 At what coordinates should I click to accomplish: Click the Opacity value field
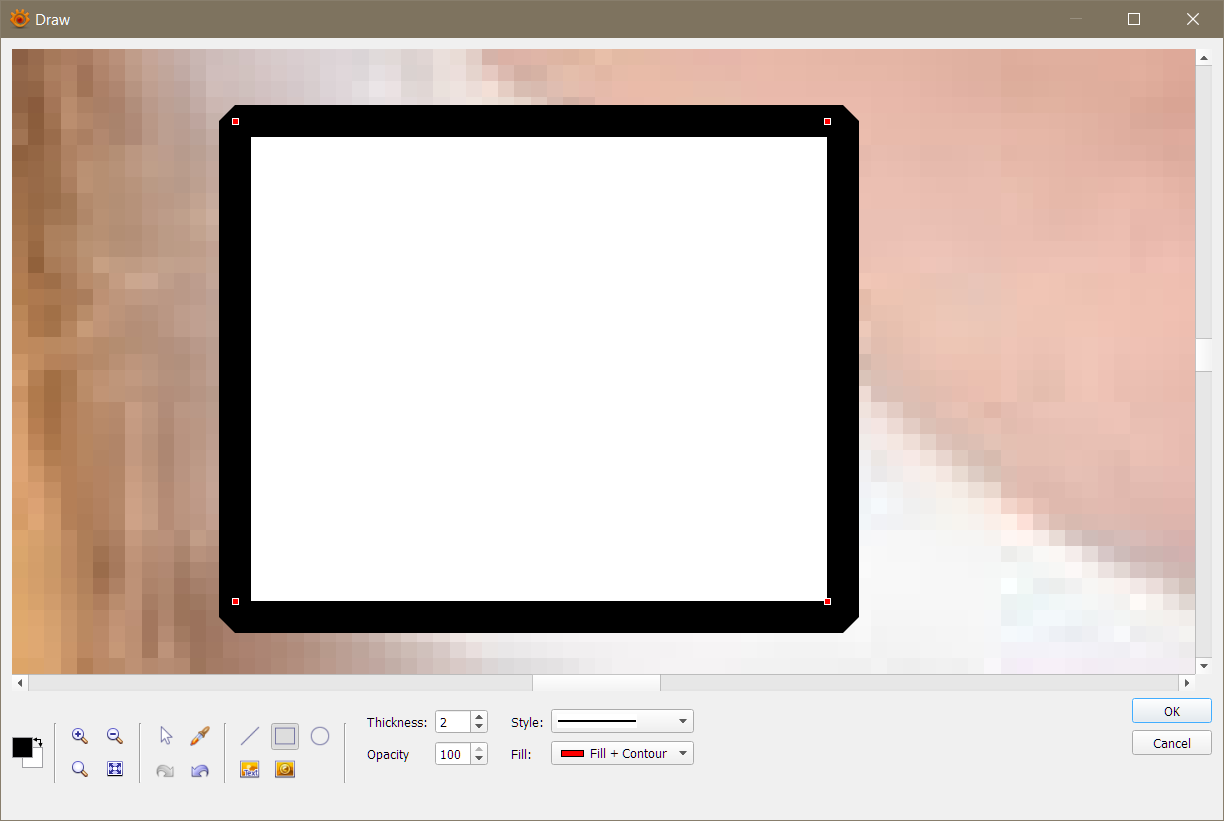(453, 754)
